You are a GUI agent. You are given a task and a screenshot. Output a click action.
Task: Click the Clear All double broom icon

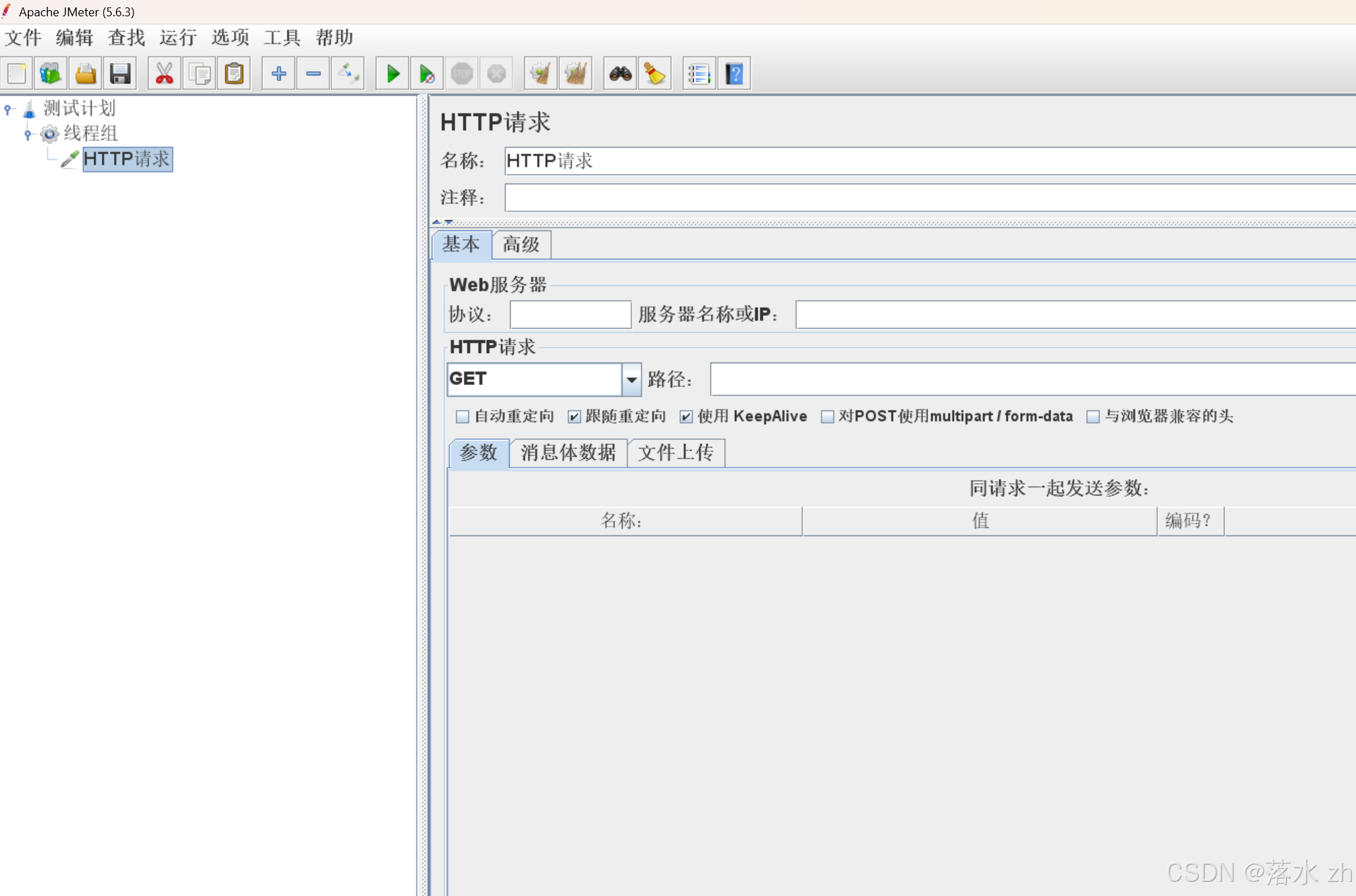[576, 73]
